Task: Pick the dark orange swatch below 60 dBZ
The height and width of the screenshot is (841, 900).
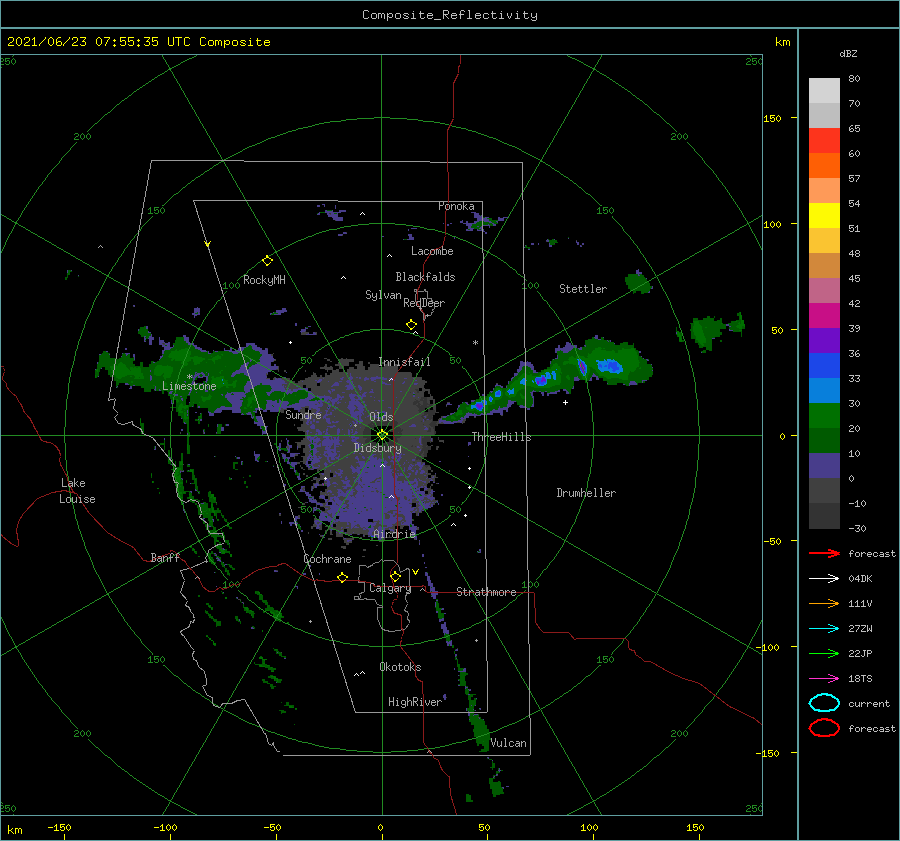Action: point(824,165)
